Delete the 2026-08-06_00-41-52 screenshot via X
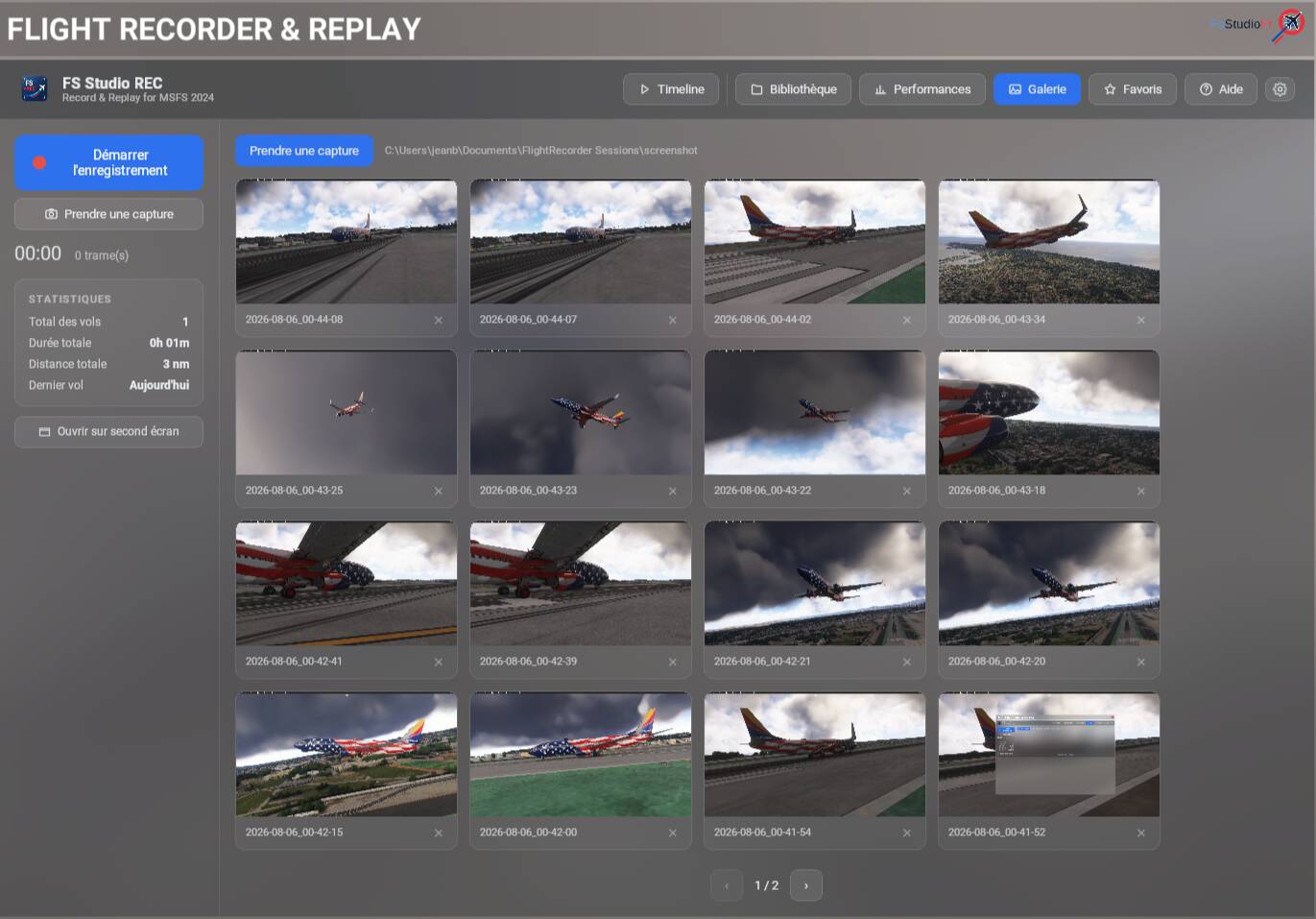1316x919 pixels. 1141,833
